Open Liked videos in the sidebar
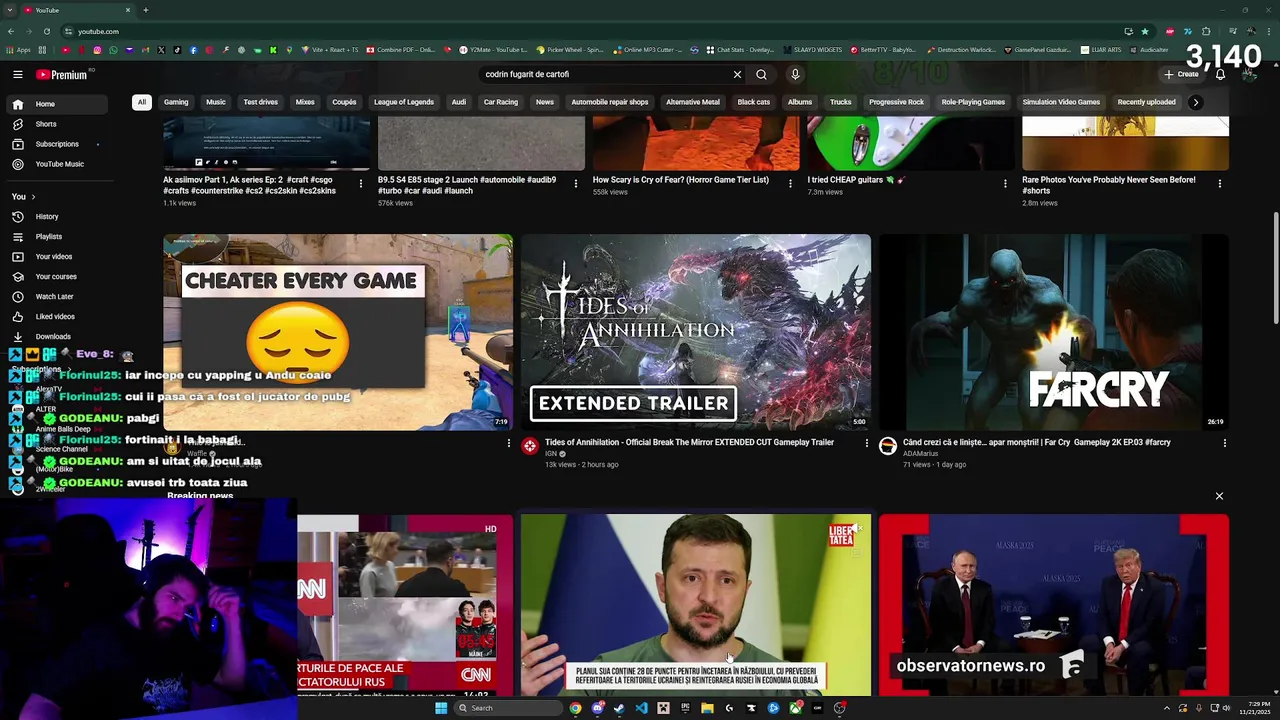Image resolution: width=1280 pixels, height=720 pixels. click(57, 317)
